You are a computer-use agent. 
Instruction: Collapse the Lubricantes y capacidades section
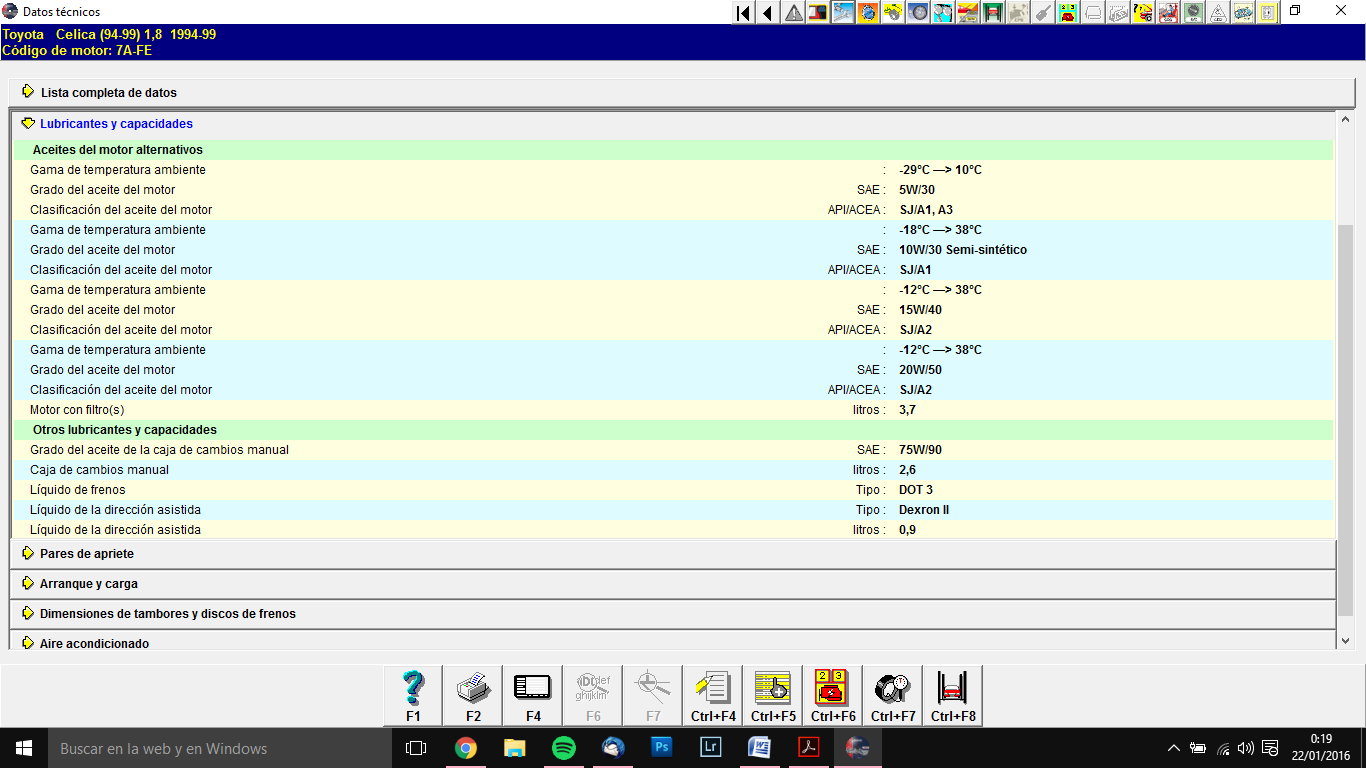[673, 124]
